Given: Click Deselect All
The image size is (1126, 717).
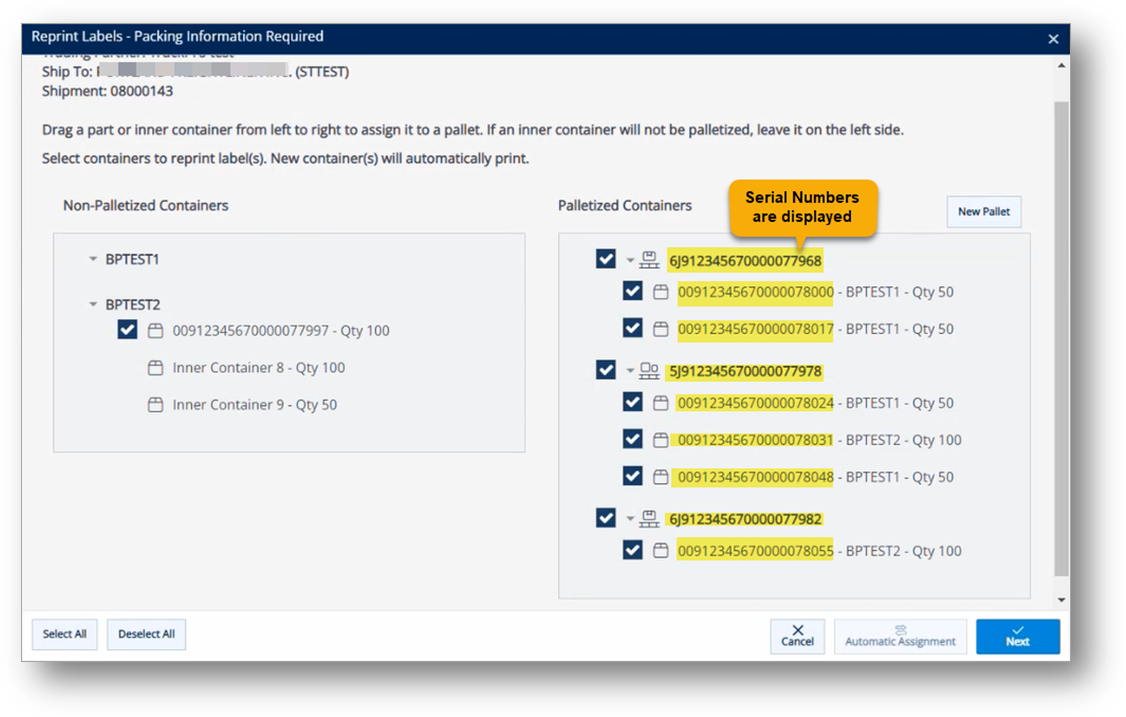Looking at the screenshot, I should (x=146, y=634).
